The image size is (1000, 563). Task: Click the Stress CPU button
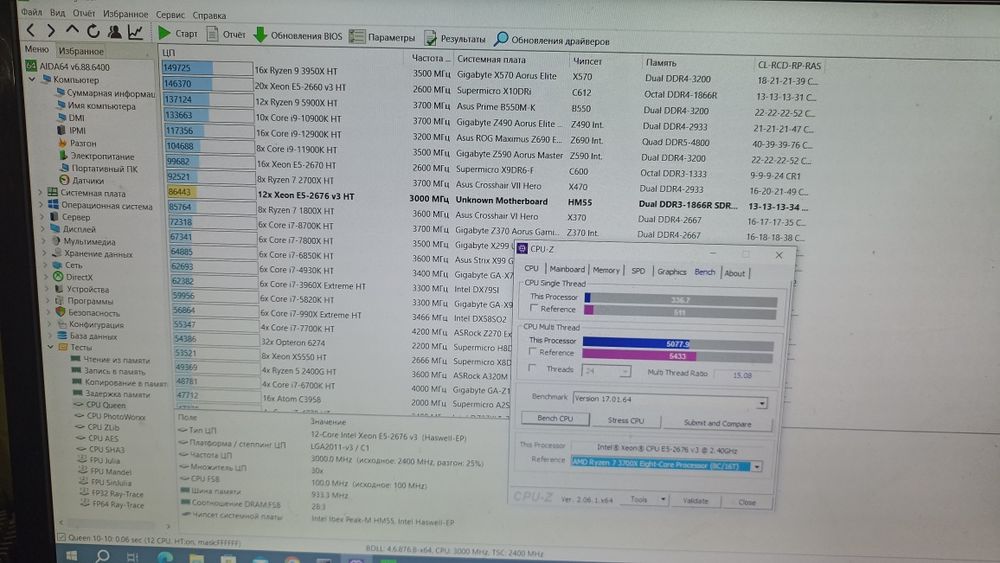[626, 420]
